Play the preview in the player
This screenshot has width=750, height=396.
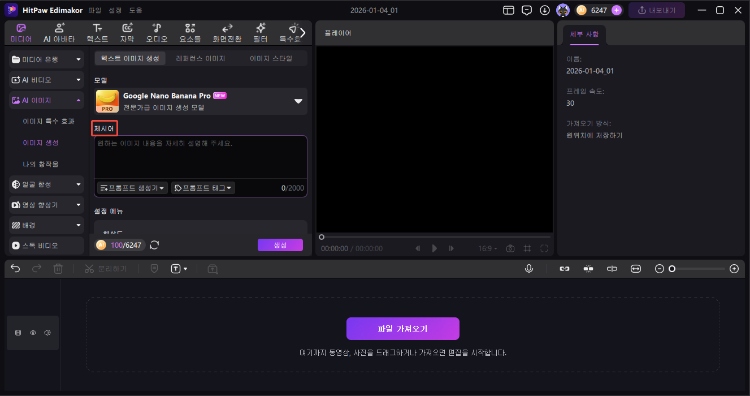[x=434, y=248]
